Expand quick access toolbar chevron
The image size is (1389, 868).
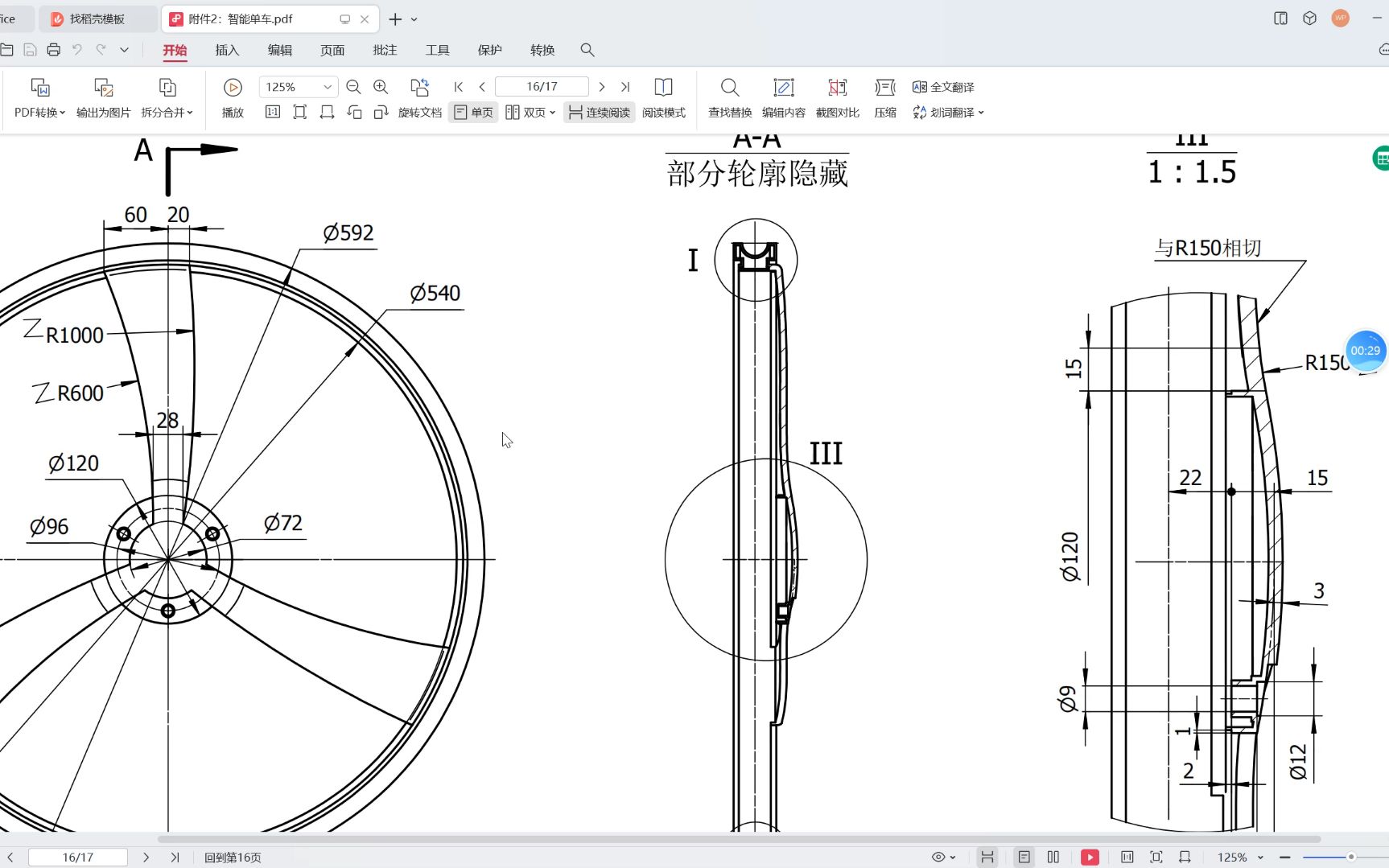click(x=125, y=50)
